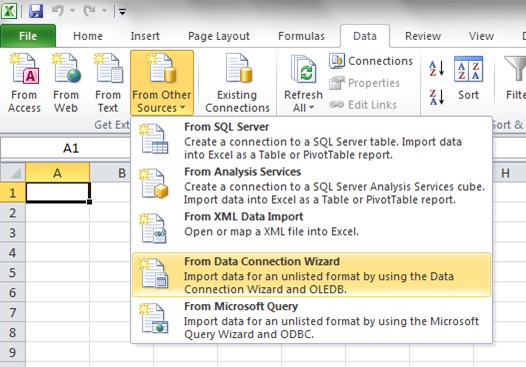Switch to the Home tab
Screen dimensions: 526x367
click(x=88, y=36)
